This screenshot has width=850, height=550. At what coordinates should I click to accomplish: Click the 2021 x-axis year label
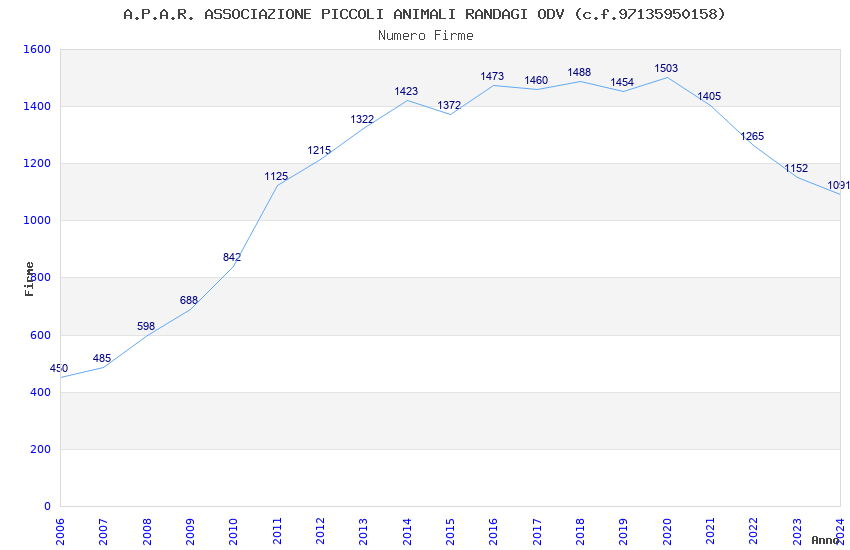(710, 532)
